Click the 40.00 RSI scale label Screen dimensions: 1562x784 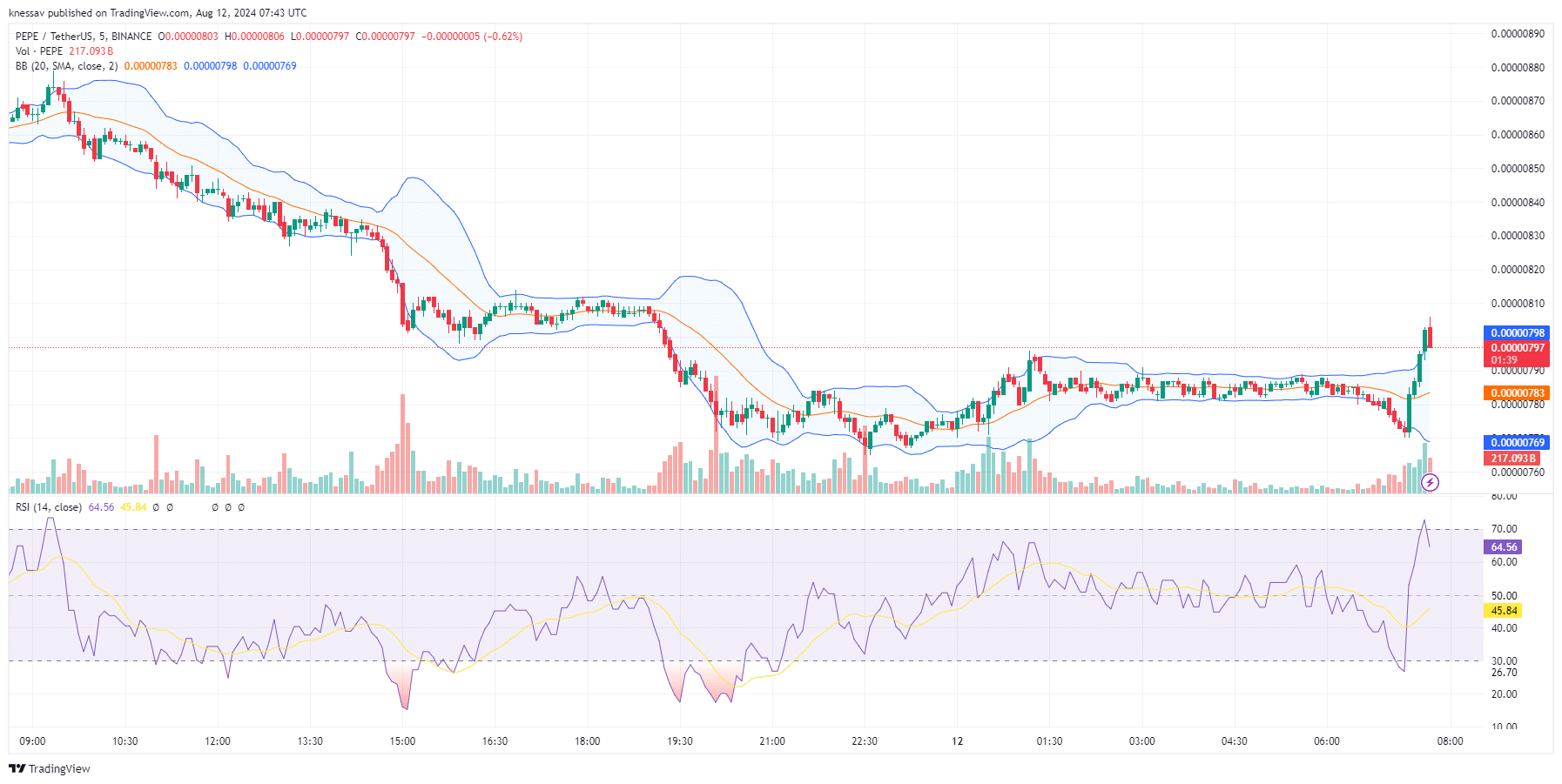(x=1505, y=628)
